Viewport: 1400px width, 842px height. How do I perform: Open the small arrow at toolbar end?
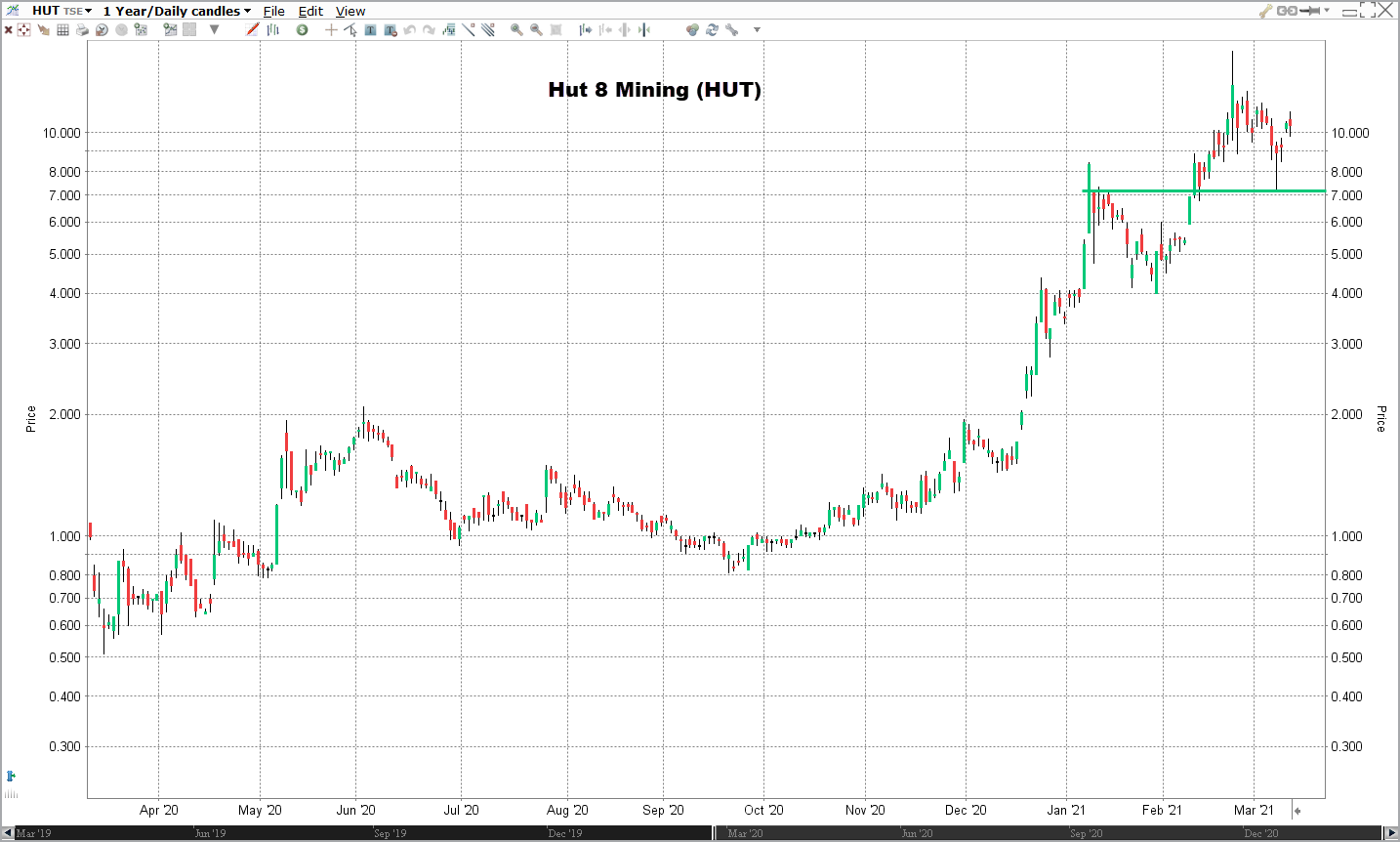[x=757, y=30]
